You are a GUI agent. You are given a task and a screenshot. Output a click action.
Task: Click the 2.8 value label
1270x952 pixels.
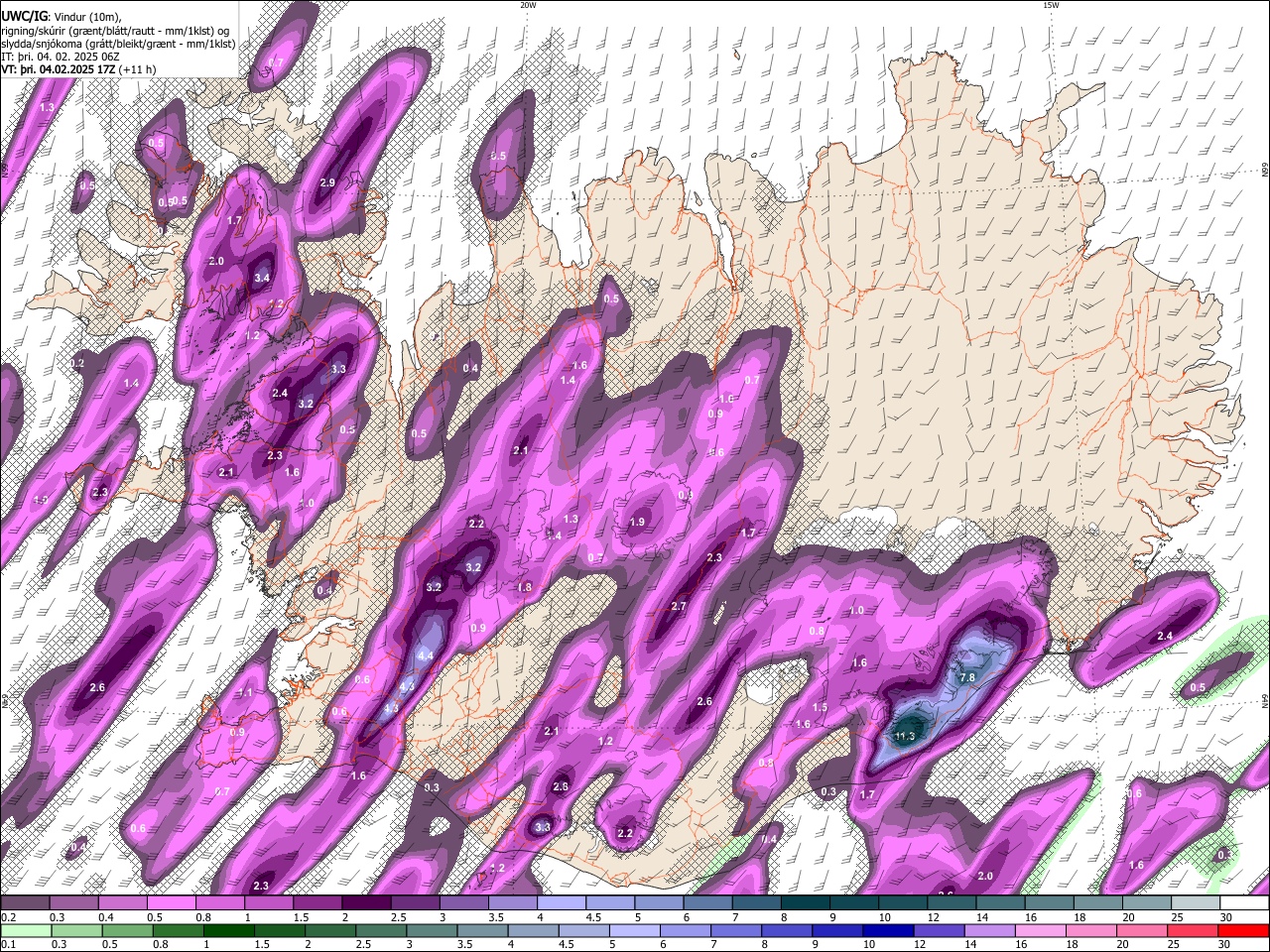(x=561, y=786)
